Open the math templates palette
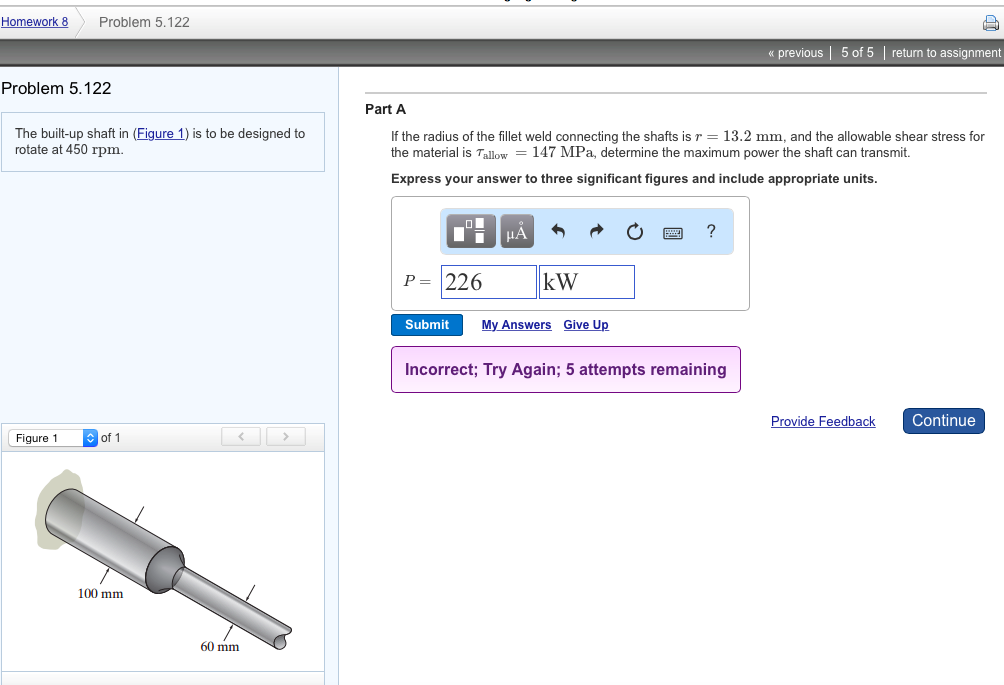Image resolution: width=1004 pixels, height=685 pixels. 468,232
